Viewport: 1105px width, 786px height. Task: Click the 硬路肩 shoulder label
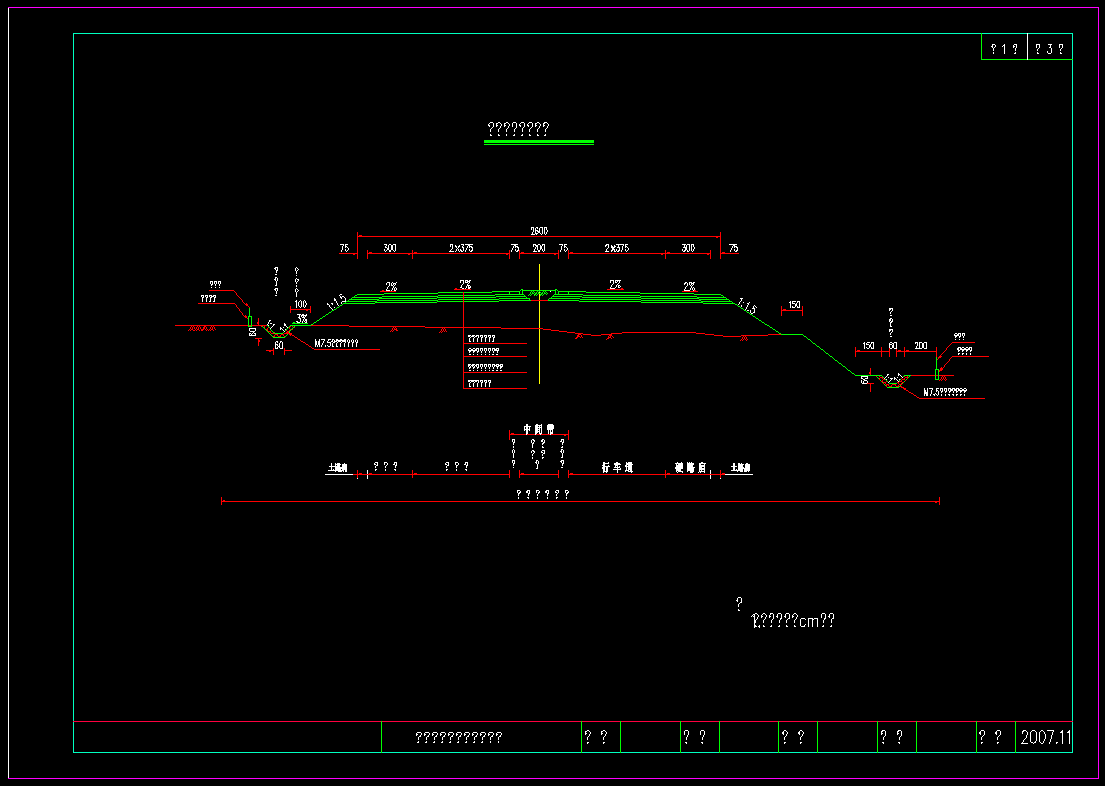pos(690,467)
